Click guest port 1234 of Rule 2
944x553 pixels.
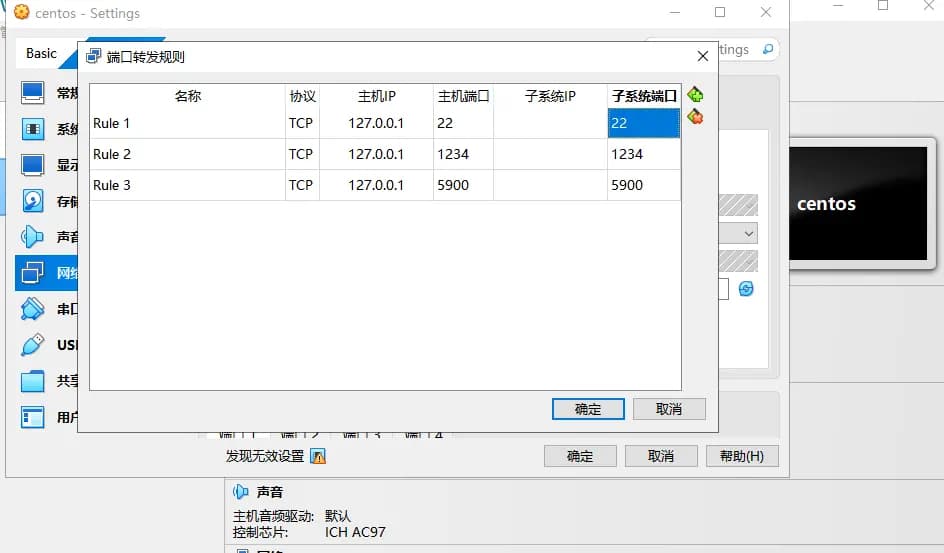(644, 154)
